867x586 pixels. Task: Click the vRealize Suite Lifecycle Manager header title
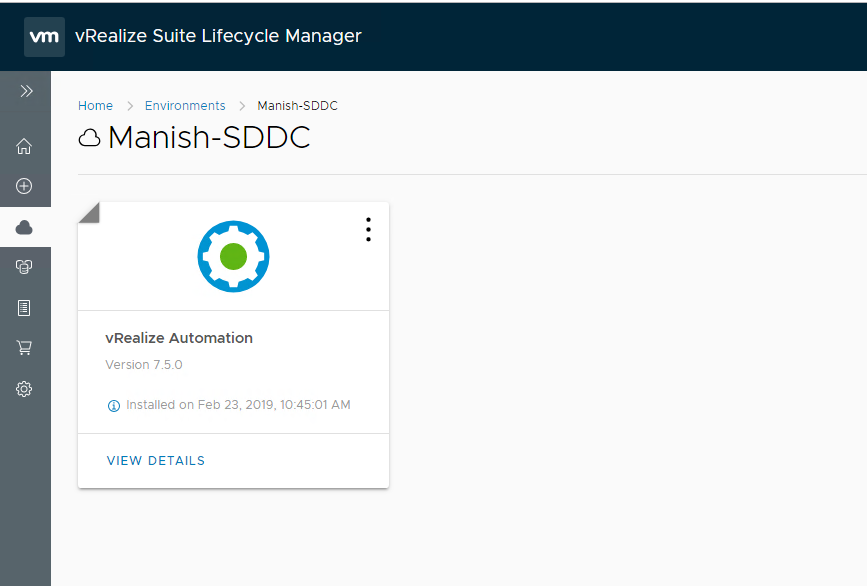click(x=218, y=36)
